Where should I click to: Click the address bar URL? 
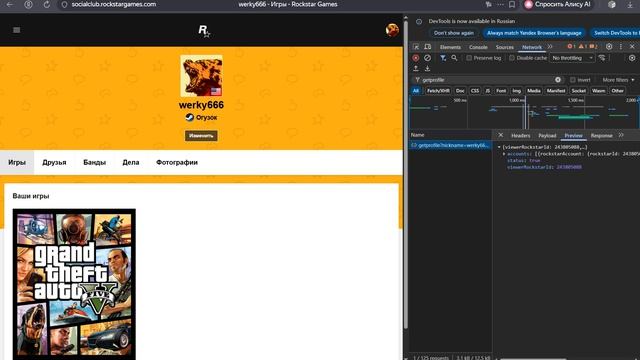[x=113, y=4]
